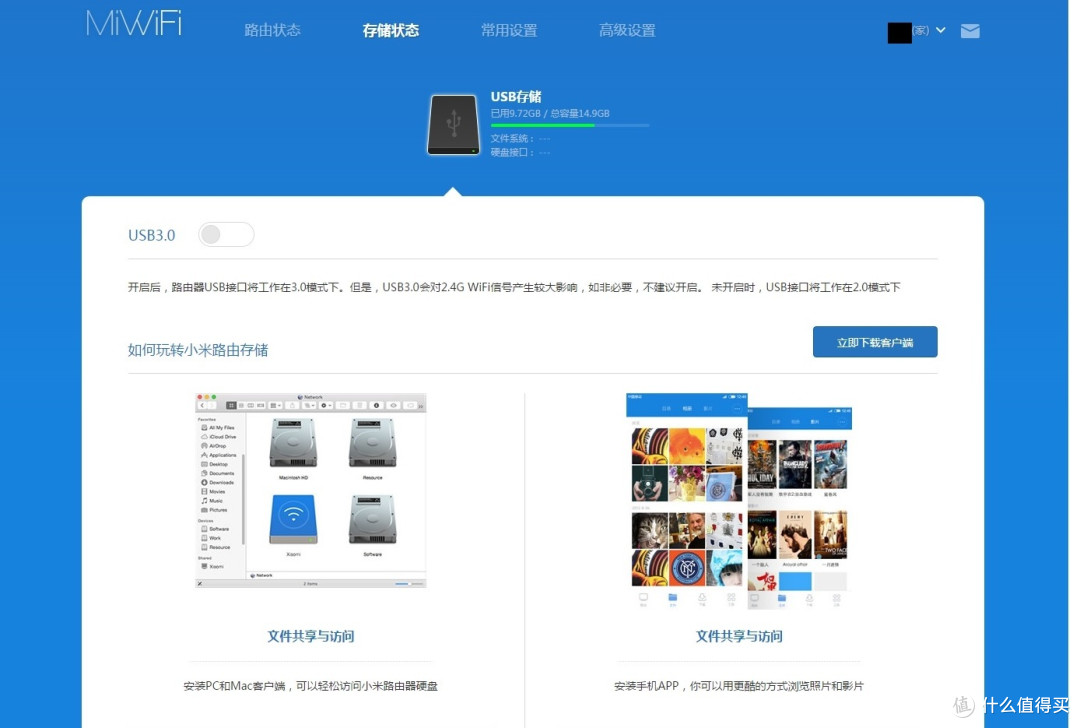Screen dimensions: 1080x728
Task: Click the 安装PC和Mac客户端 description text
Action: click(311, 686)
